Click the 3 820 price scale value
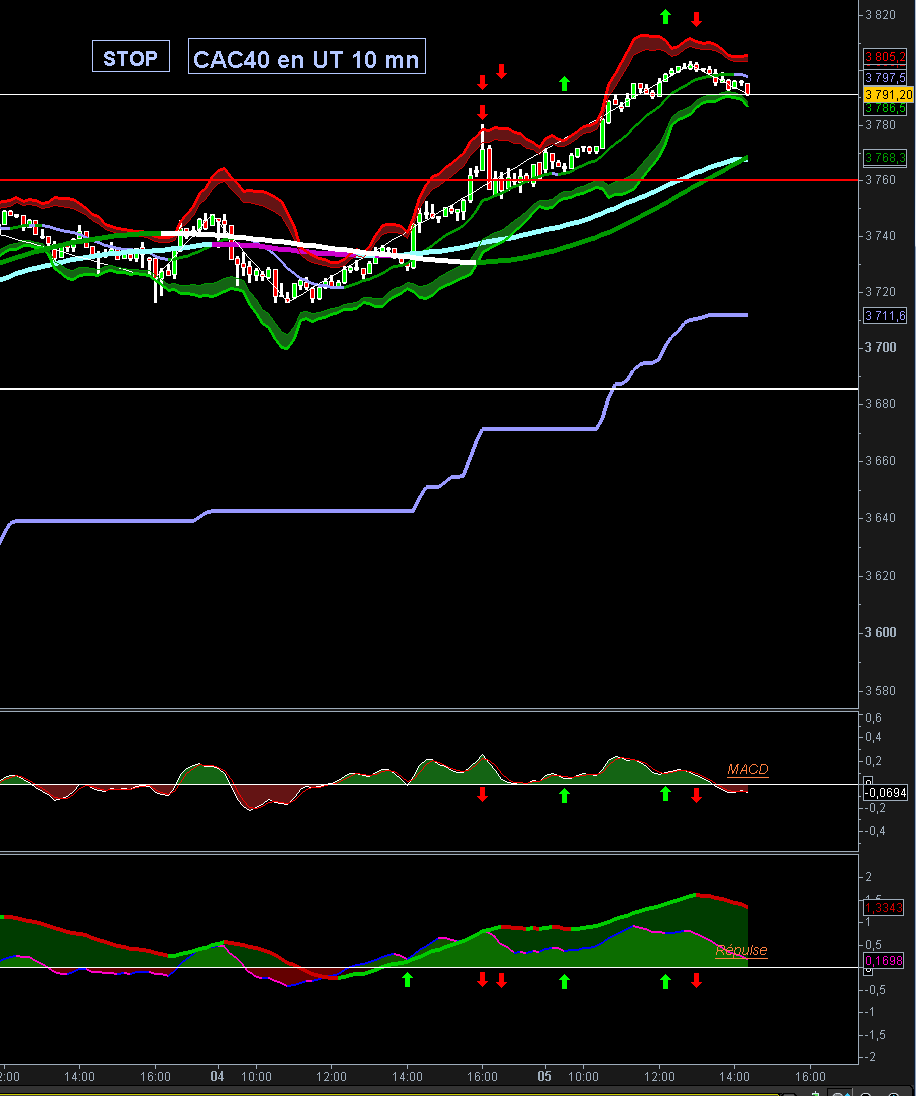This screenshot has width=916, height=1096. 880,15
